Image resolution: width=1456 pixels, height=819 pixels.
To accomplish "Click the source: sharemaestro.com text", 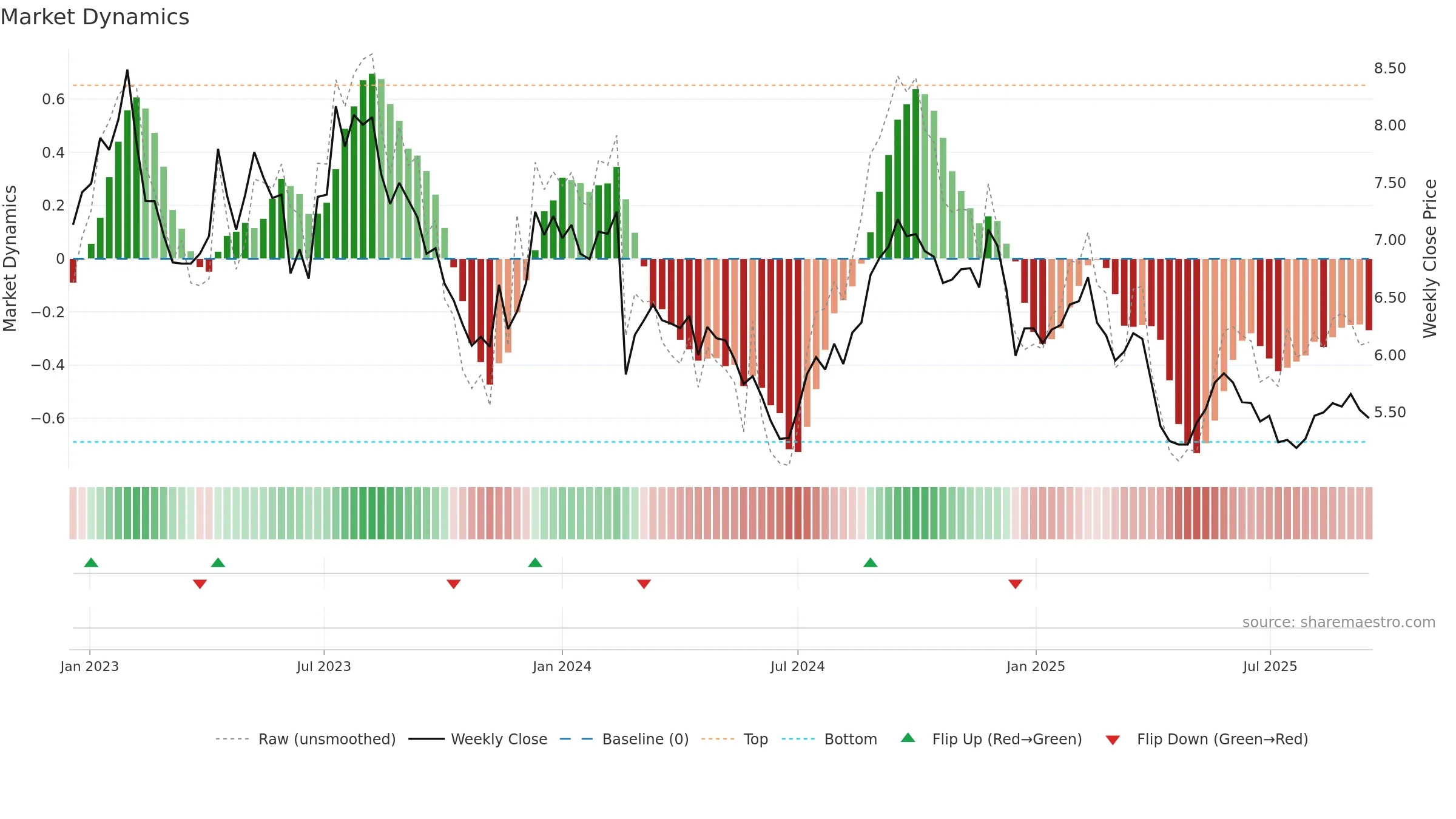I will click(1338, 622).
